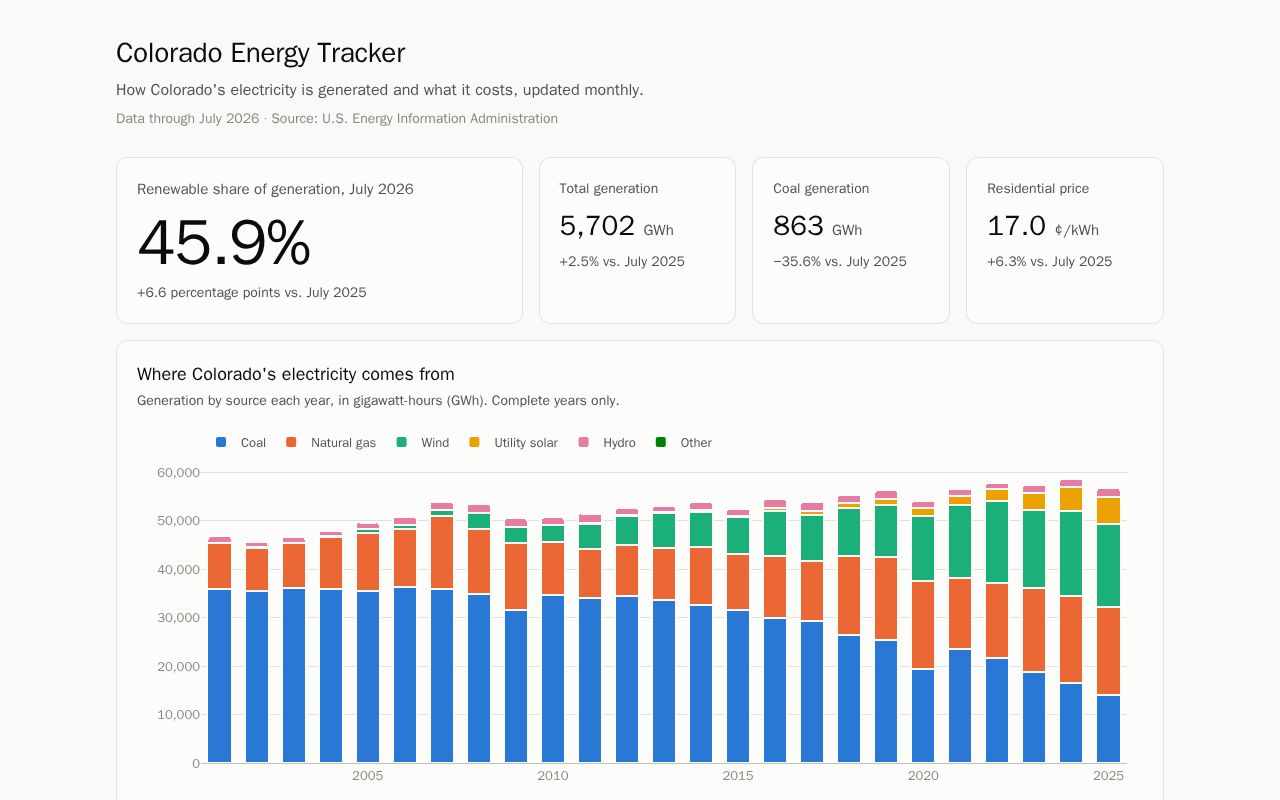Click the data source line mentioning EIA
1280x800 pixels.
coord(337,119)
